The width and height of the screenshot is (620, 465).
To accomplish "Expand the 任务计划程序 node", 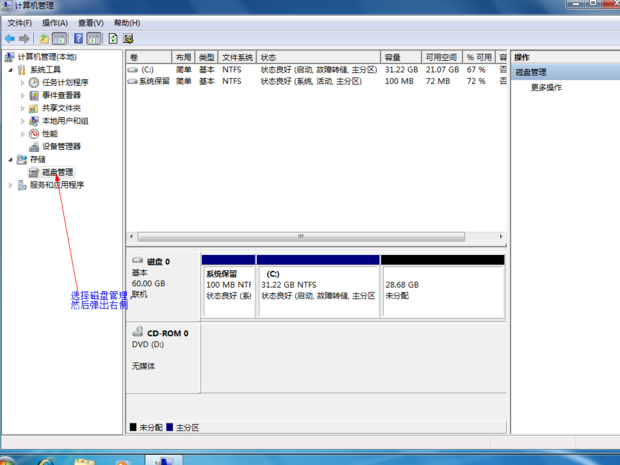I will pos(22,82).
